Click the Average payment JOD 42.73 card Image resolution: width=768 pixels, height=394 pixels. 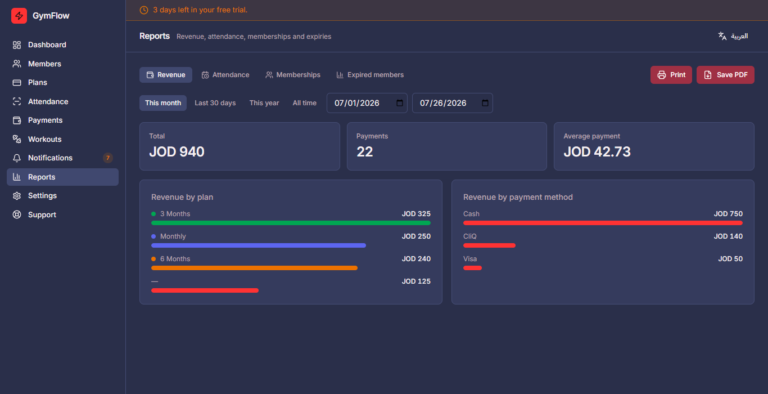coord(654,147)
